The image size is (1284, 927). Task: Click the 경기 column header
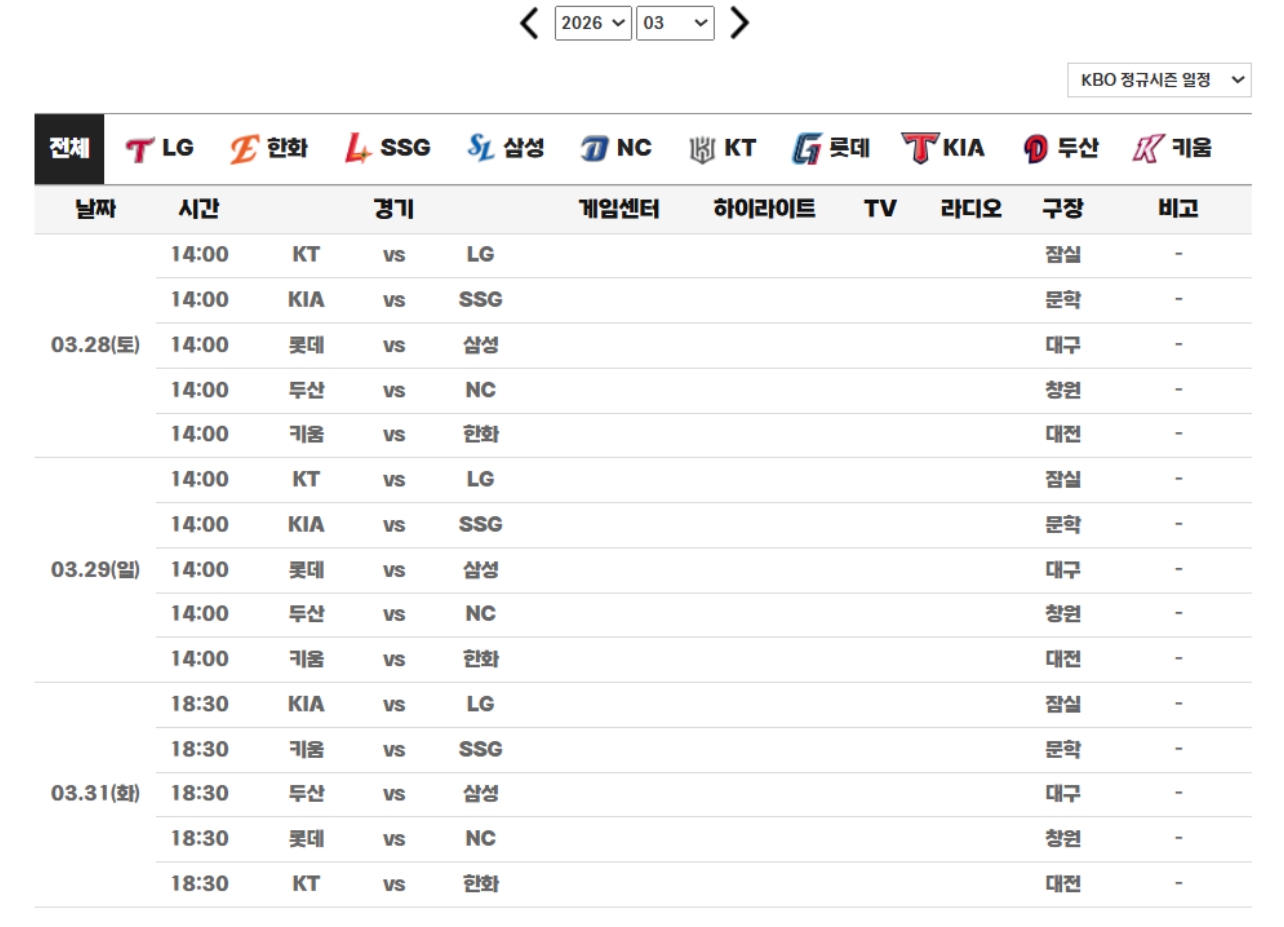[x=393, y=209]
